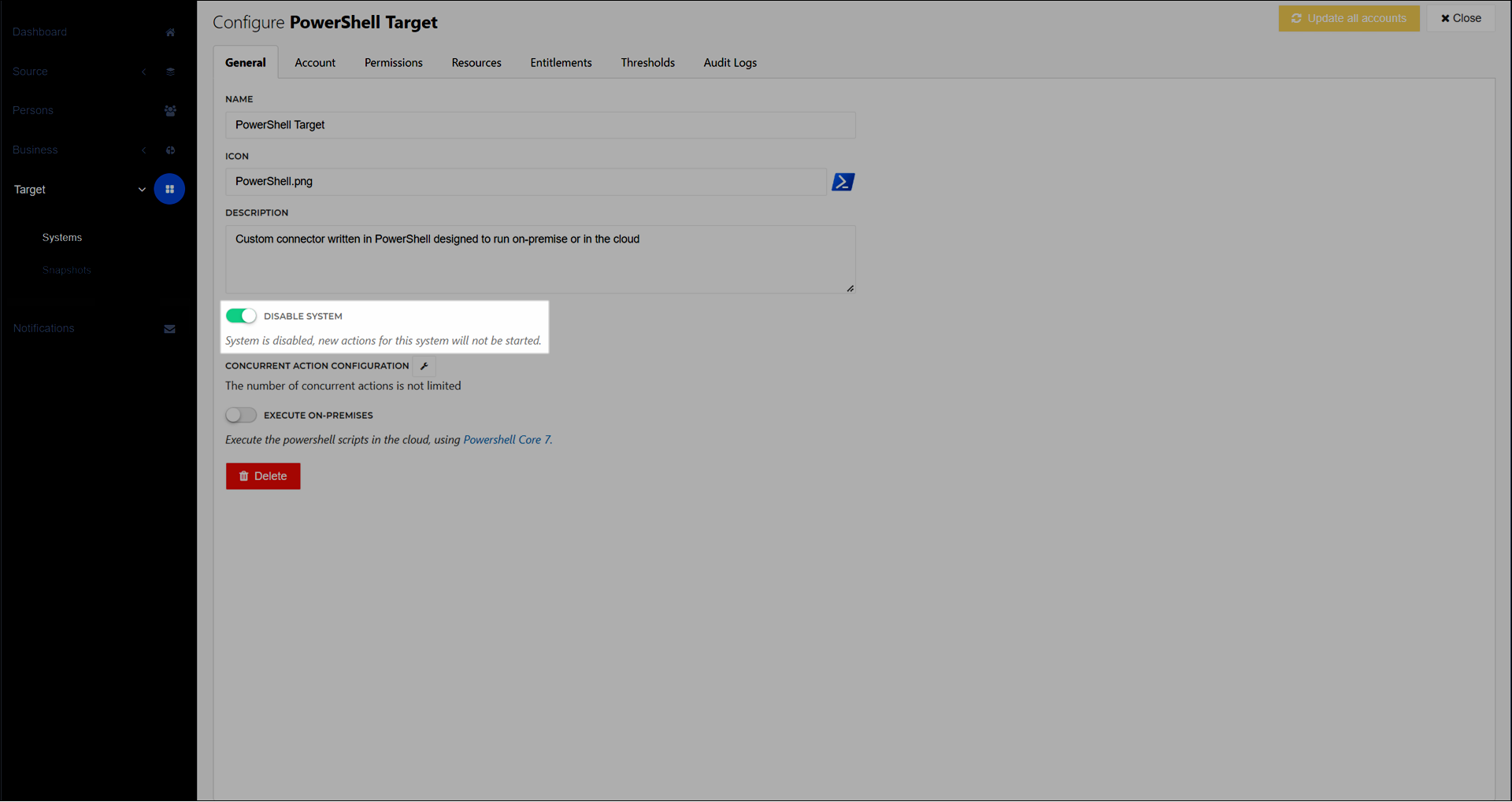
Task: Click the description resize handle
Action: pos(850,289)
